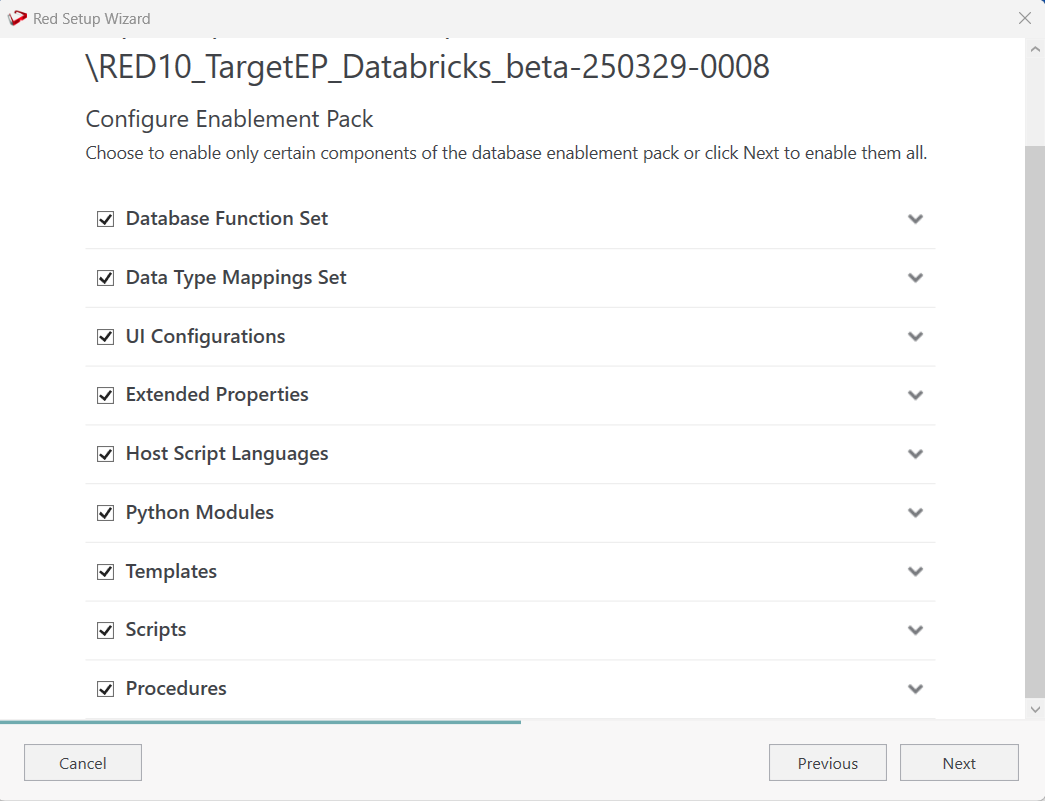The height and width of the screenshot is (801, 1045).
Task: Uncheck the Extended Properties checkbox
Action: (105, 395)
